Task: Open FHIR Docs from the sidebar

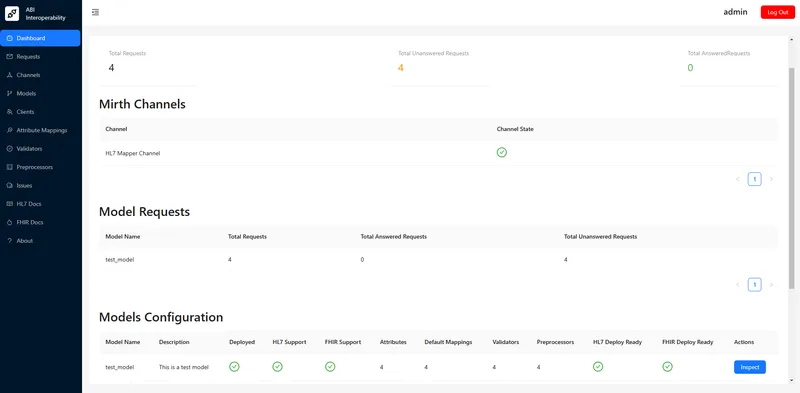Action: (x=40, y=222)
